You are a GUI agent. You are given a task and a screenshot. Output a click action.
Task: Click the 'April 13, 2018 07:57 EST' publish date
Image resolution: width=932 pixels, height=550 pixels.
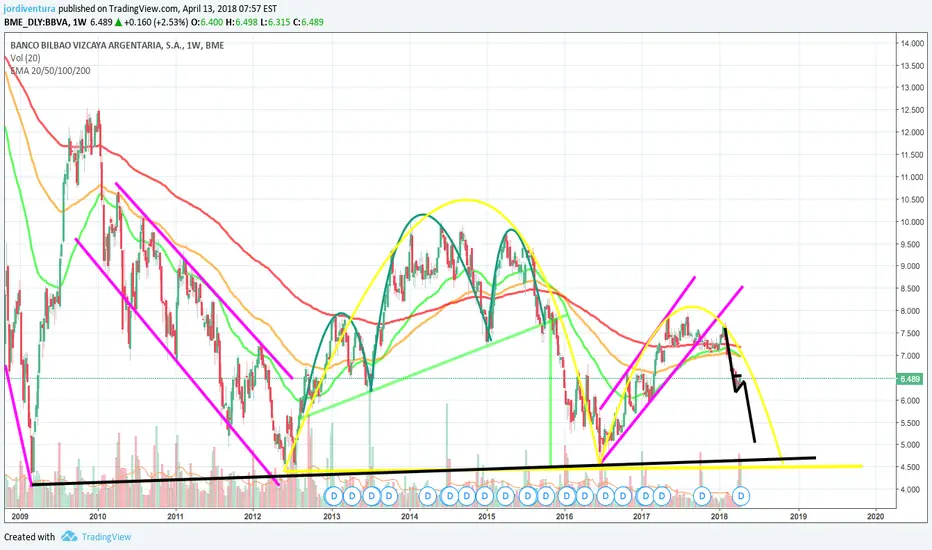click(229, 9)
